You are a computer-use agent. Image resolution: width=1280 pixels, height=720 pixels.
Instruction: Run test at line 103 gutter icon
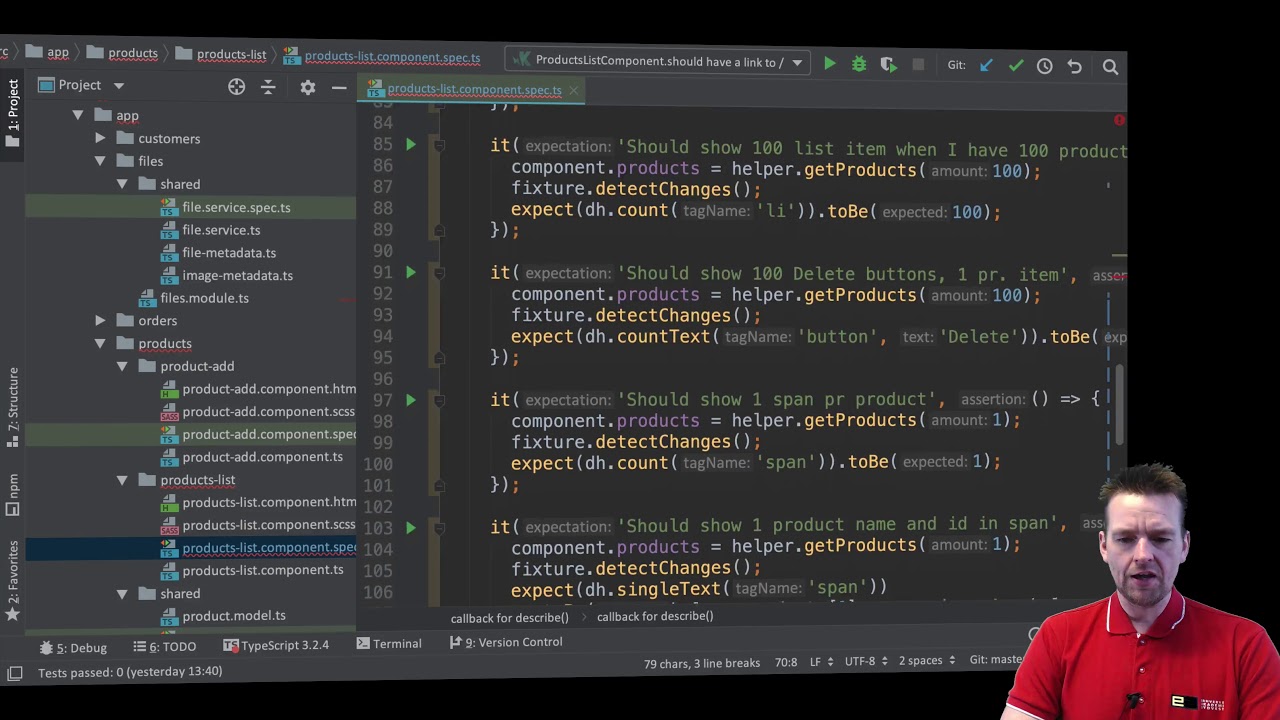[x=410, y=527]
